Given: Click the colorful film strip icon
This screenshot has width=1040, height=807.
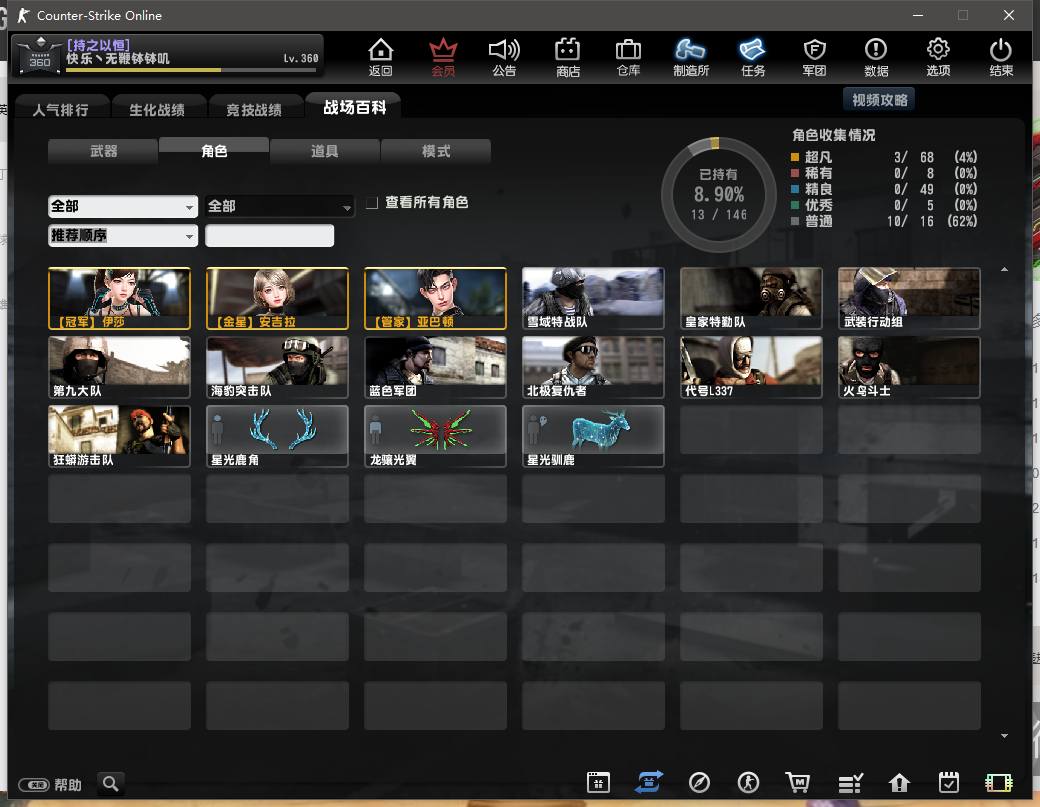Looking at the screenshot, I should 999,783.
